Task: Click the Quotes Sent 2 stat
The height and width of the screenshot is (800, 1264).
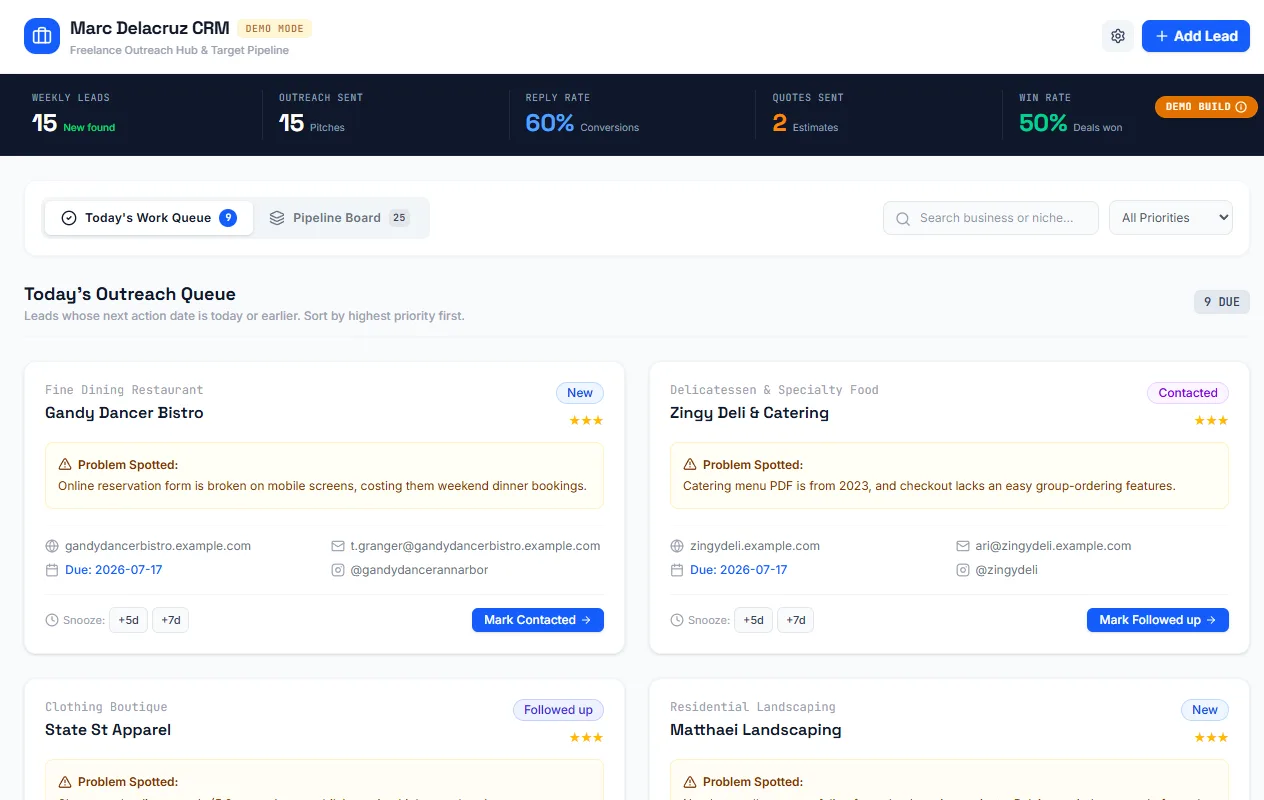Action: pyautogui.click(x=780, y=123)
